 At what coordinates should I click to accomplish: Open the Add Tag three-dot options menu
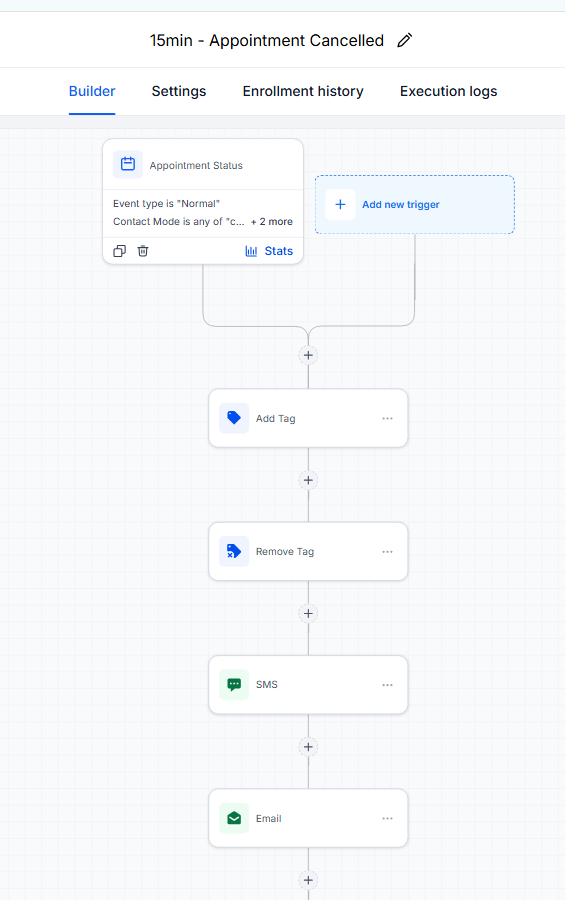pyautogui.click(x=388, y=418)
